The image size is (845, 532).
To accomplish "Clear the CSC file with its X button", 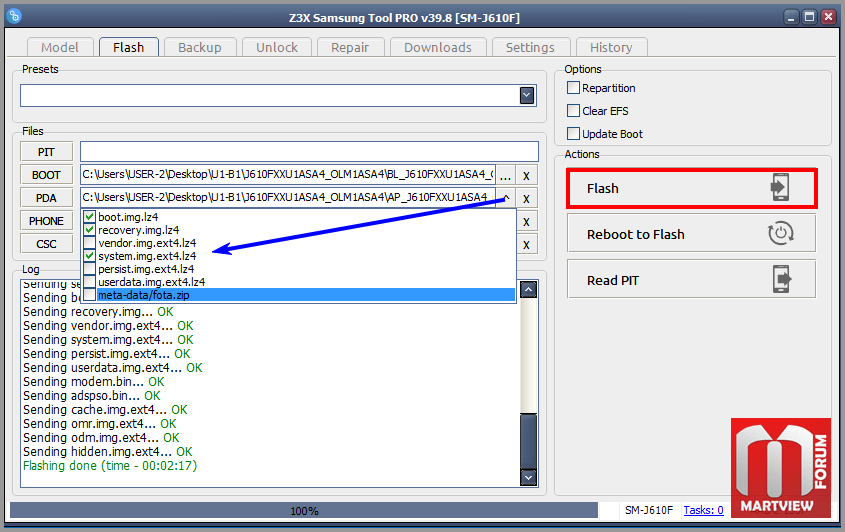I will [x=527, y=245].
